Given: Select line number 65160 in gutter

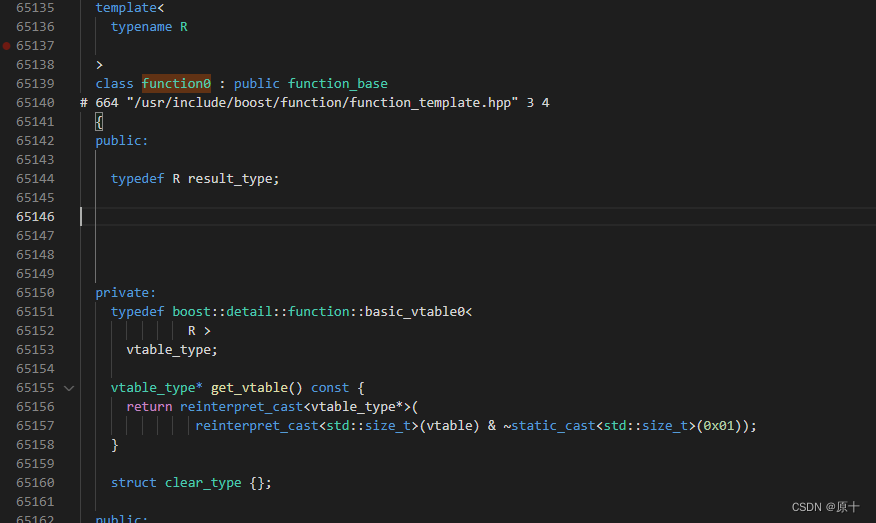Looking at the screenshot, I should click(x=35, y=483).
